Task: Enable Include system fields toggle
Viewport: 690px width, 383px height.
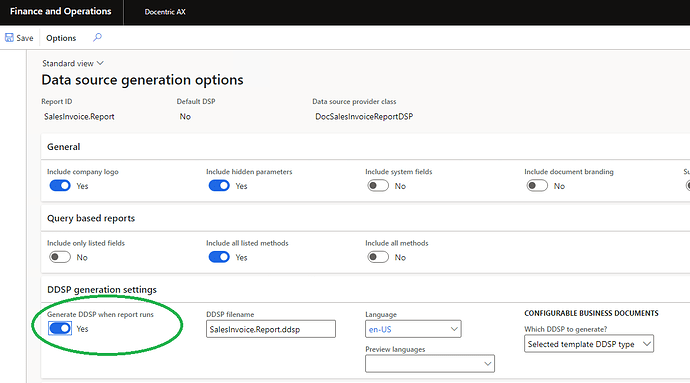Action: [x=378, y=186]
